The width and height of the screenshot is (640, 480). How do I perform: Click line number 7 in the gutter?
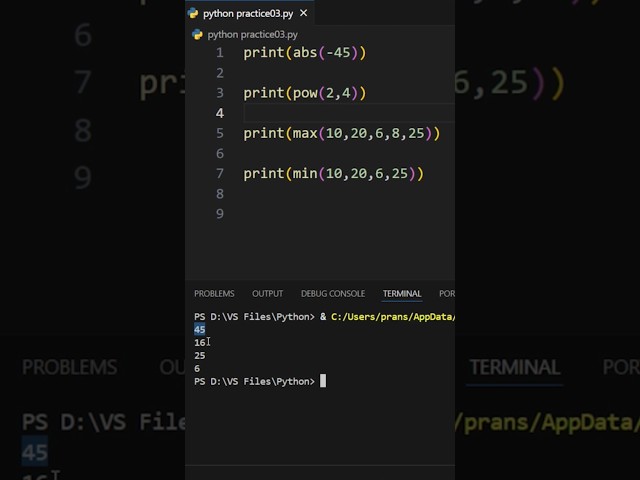coord(220,174)
